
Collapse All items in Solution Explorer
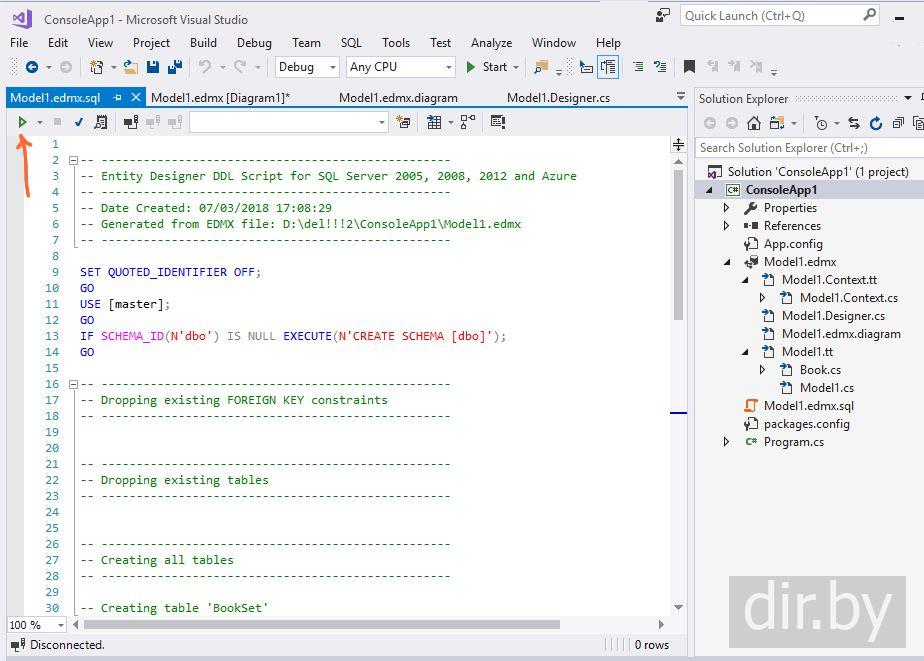[898, 123]
